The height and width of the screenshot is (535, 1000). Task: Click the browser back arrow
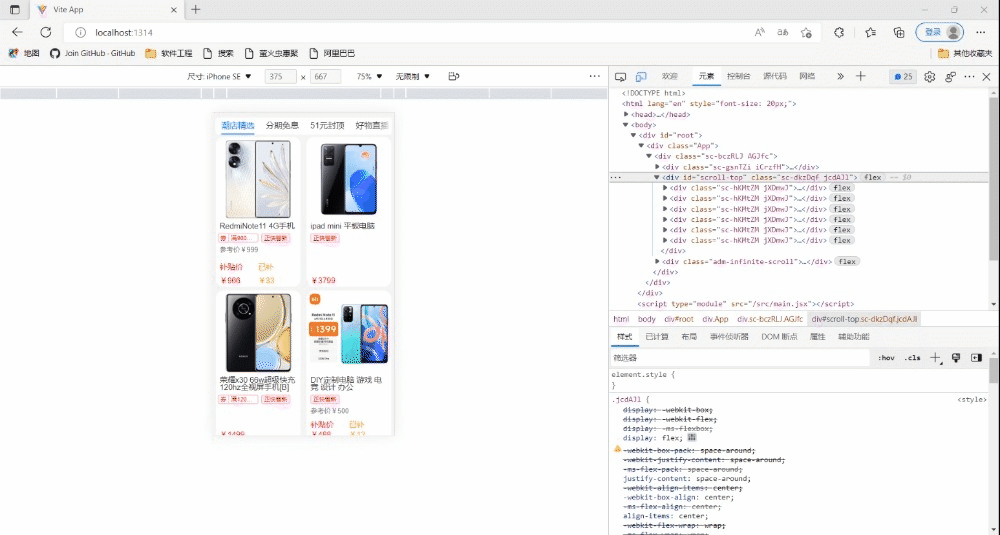pyautogui.click(x=17, y=32)
